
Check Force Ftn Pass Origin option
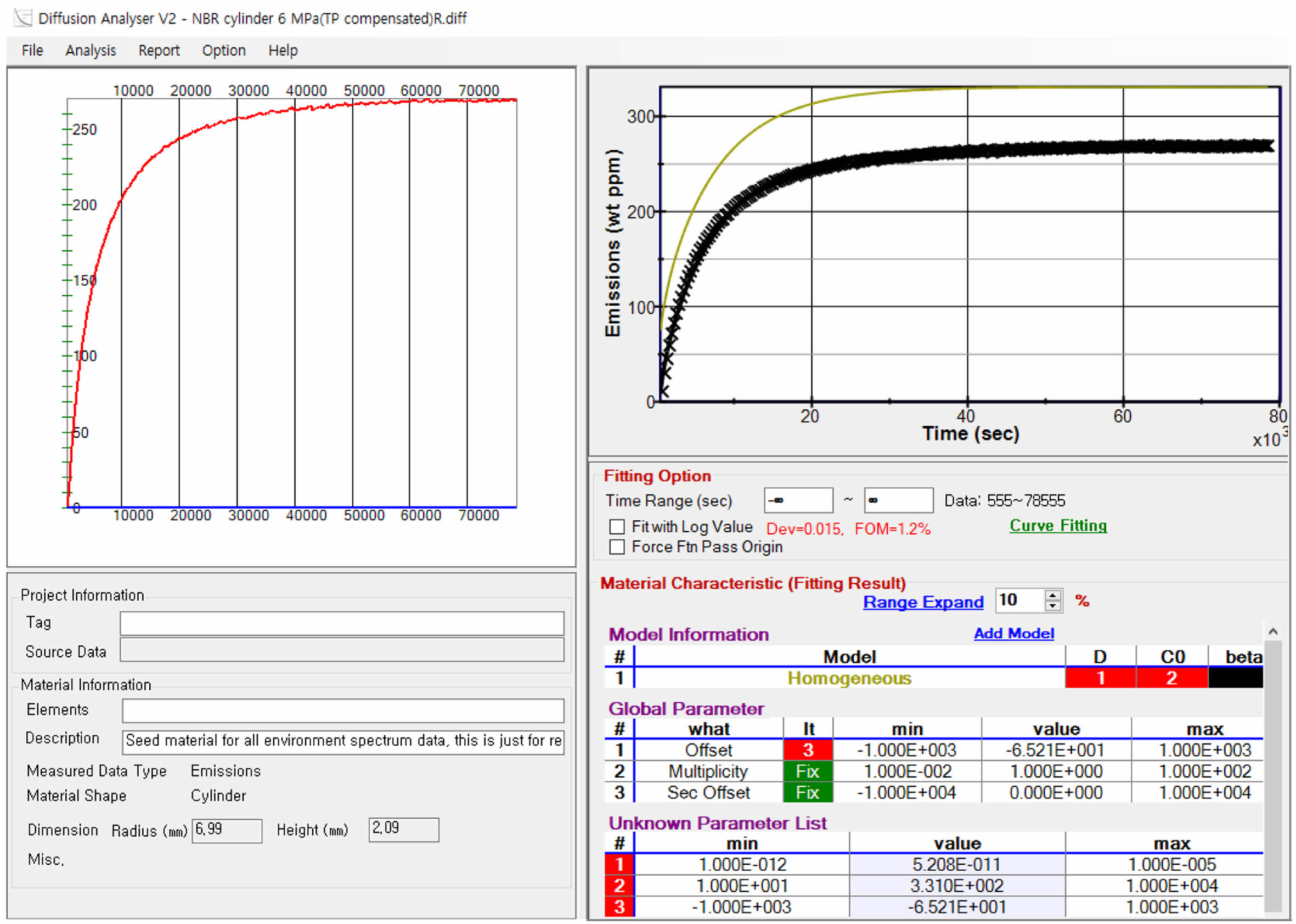pos(617,547)
